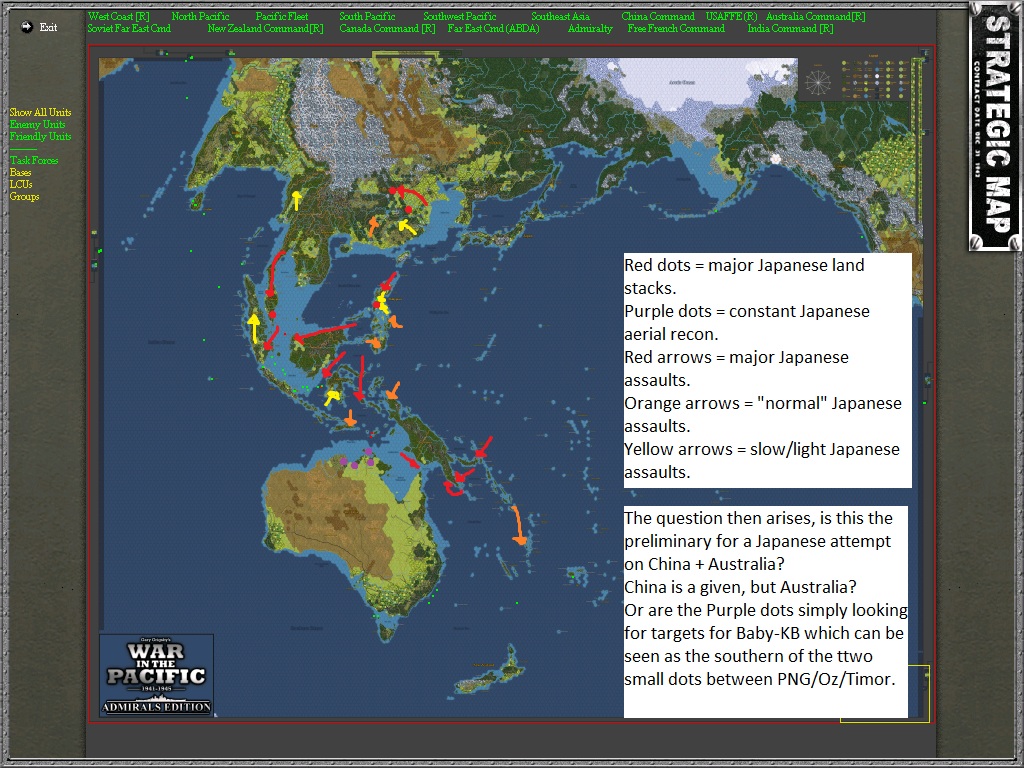
Task: Toggle Show All Units
Action: click(40, 112)
